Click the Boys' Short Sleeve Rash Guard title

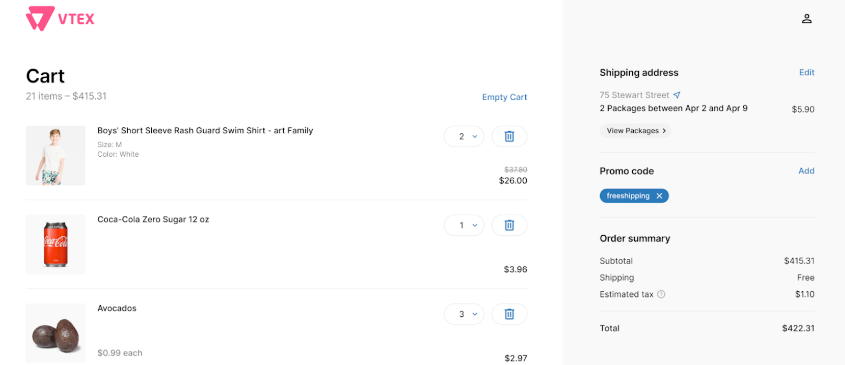(x=205, y=130)
